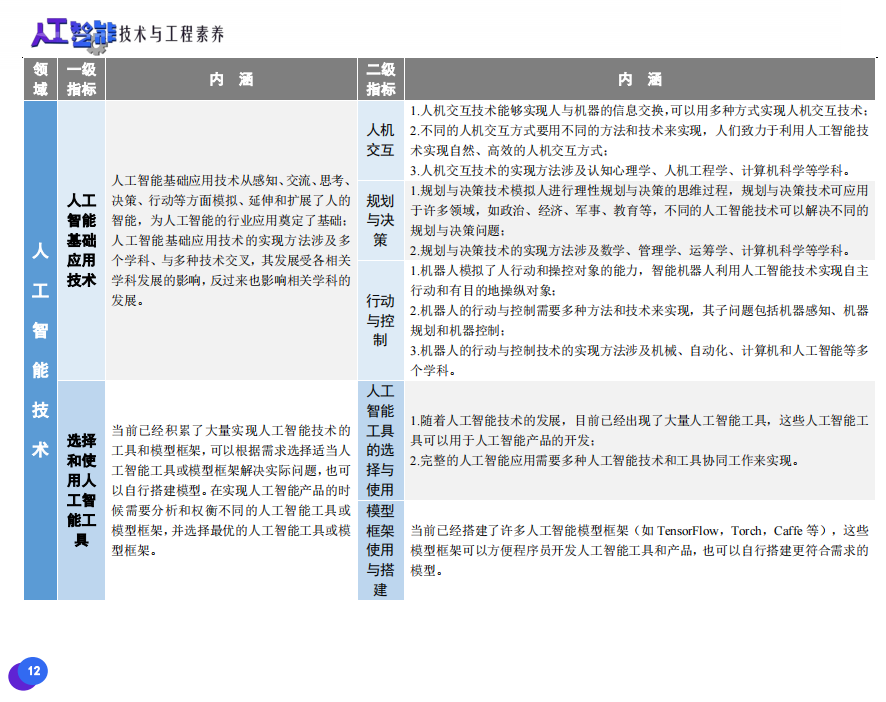Select the 行动与控制 cell
Viewport: 886px width, 702px height.
click(380, 320)
